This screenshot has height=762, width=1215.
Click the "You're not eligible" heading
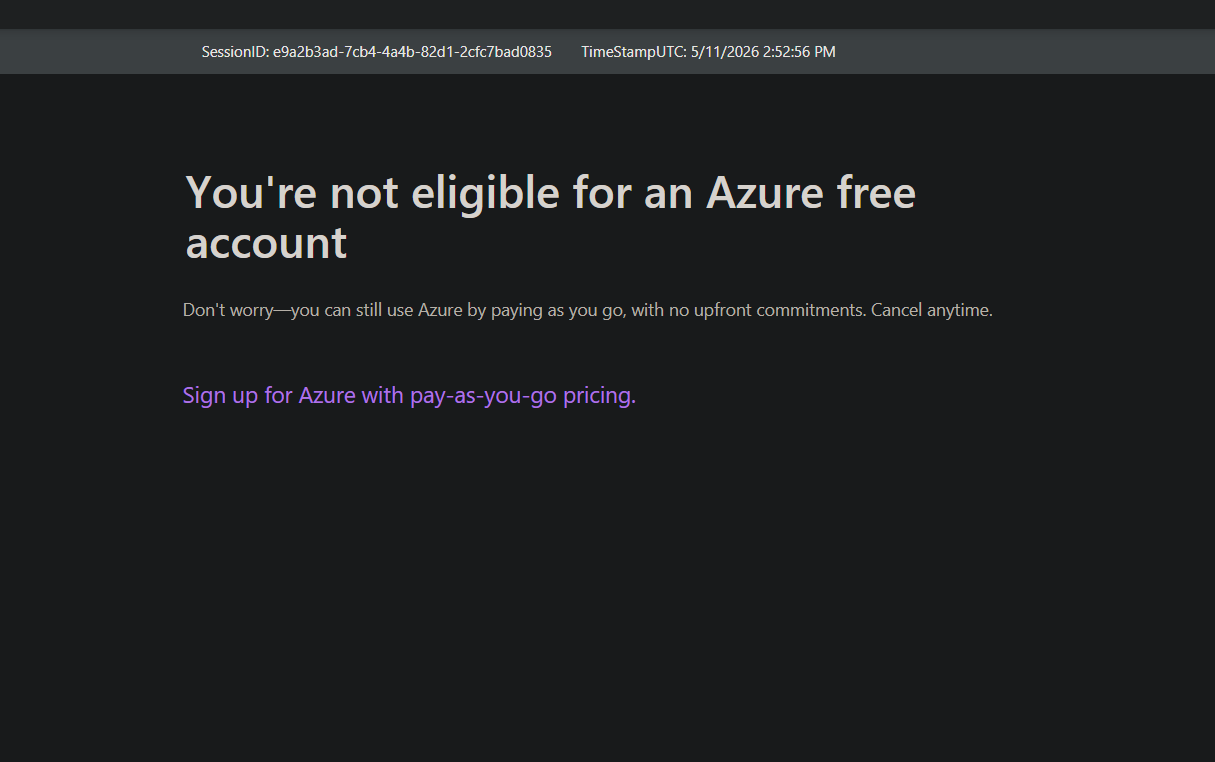[551, 217]
